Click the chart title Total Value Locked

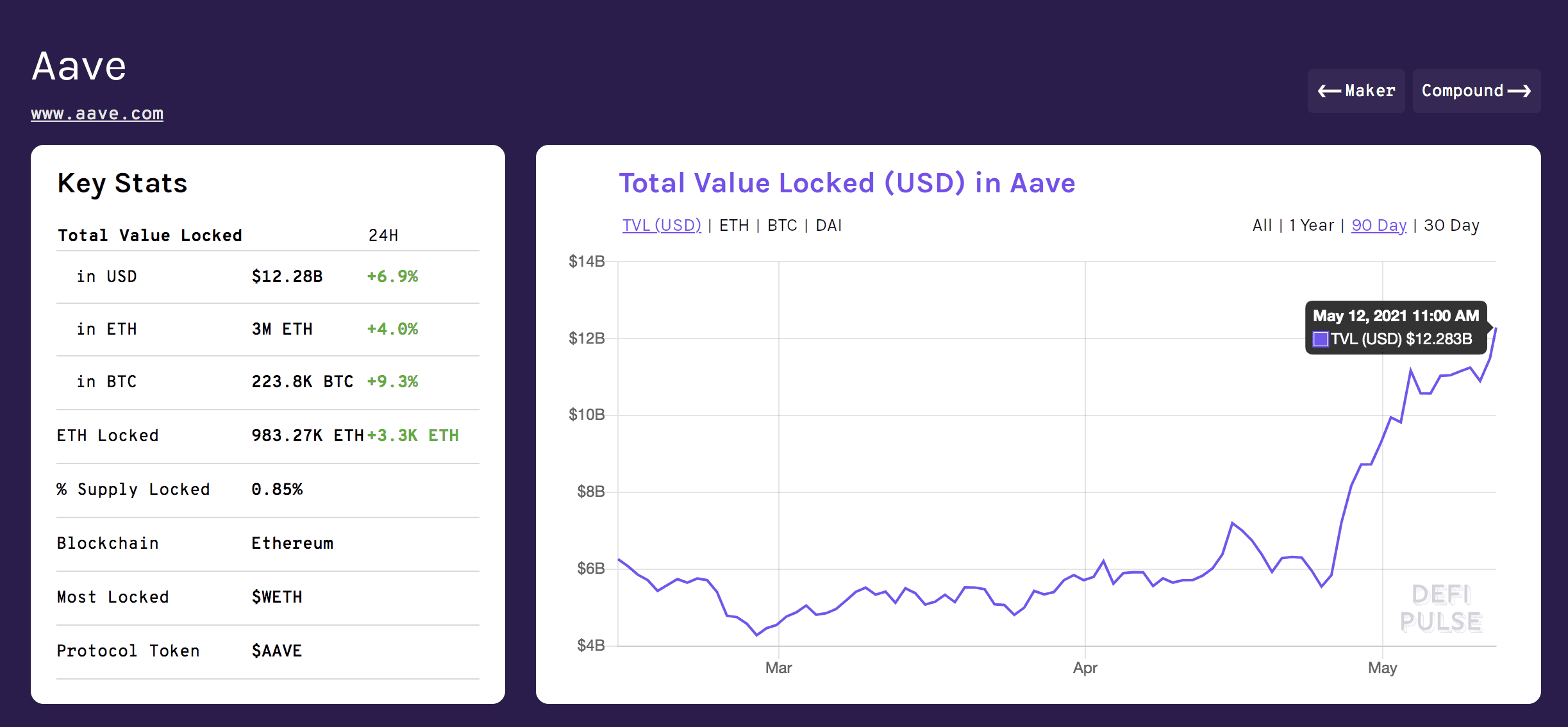coord(846,183)
